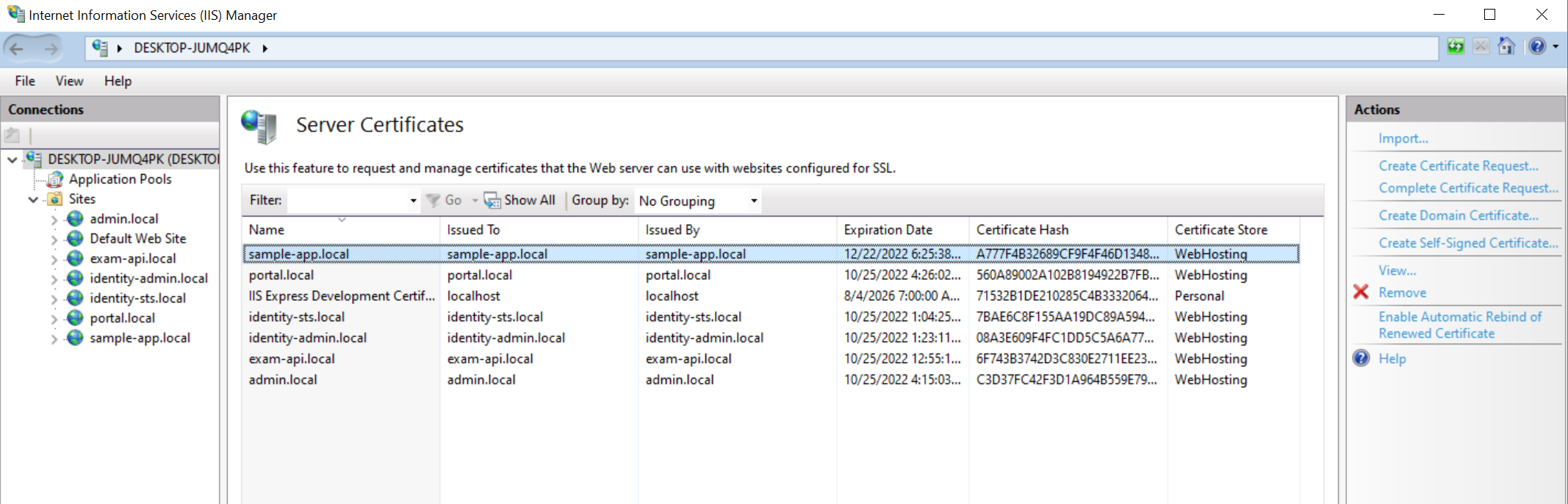
Task: Click the Back navigation arrow
Action: click(x=17, y=48)
